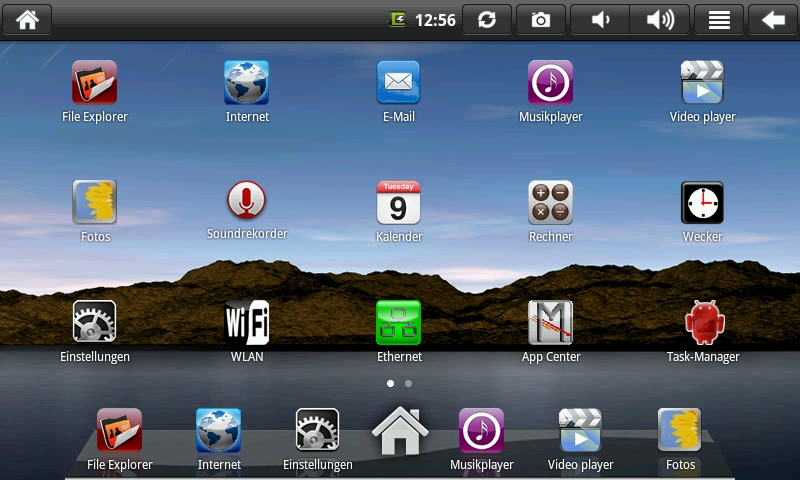Select first home screen page dot
Screen dimensions: 800x480
click(390, 383)
